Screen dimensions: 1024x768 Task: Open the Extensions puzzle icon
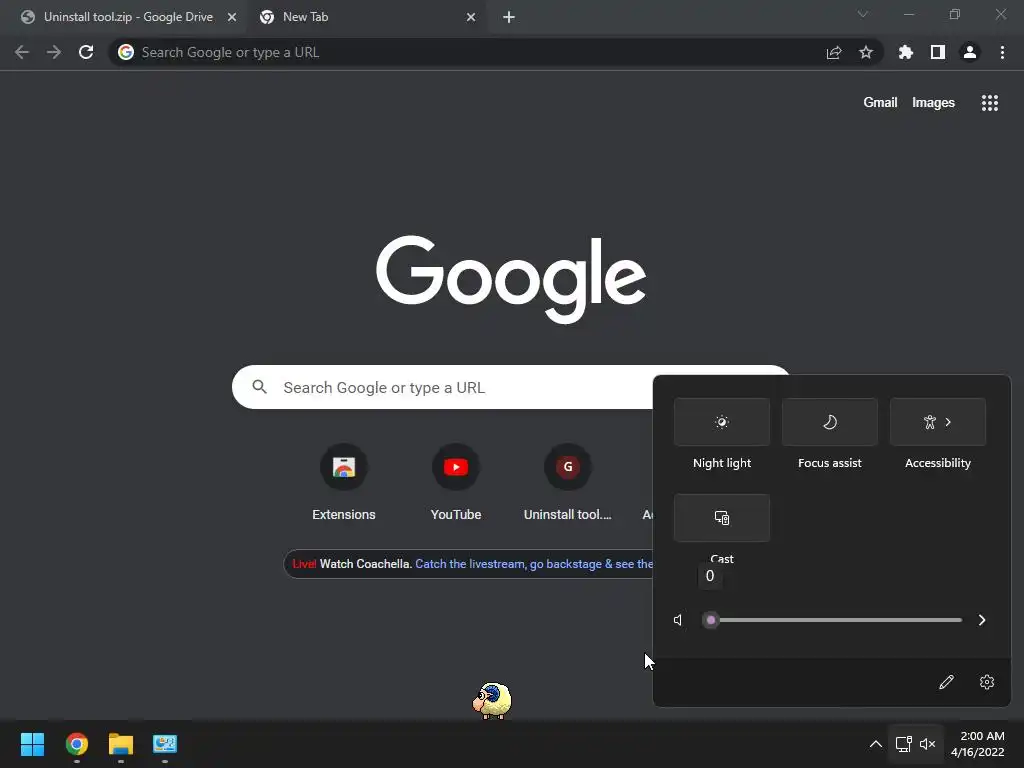(906, 52)
